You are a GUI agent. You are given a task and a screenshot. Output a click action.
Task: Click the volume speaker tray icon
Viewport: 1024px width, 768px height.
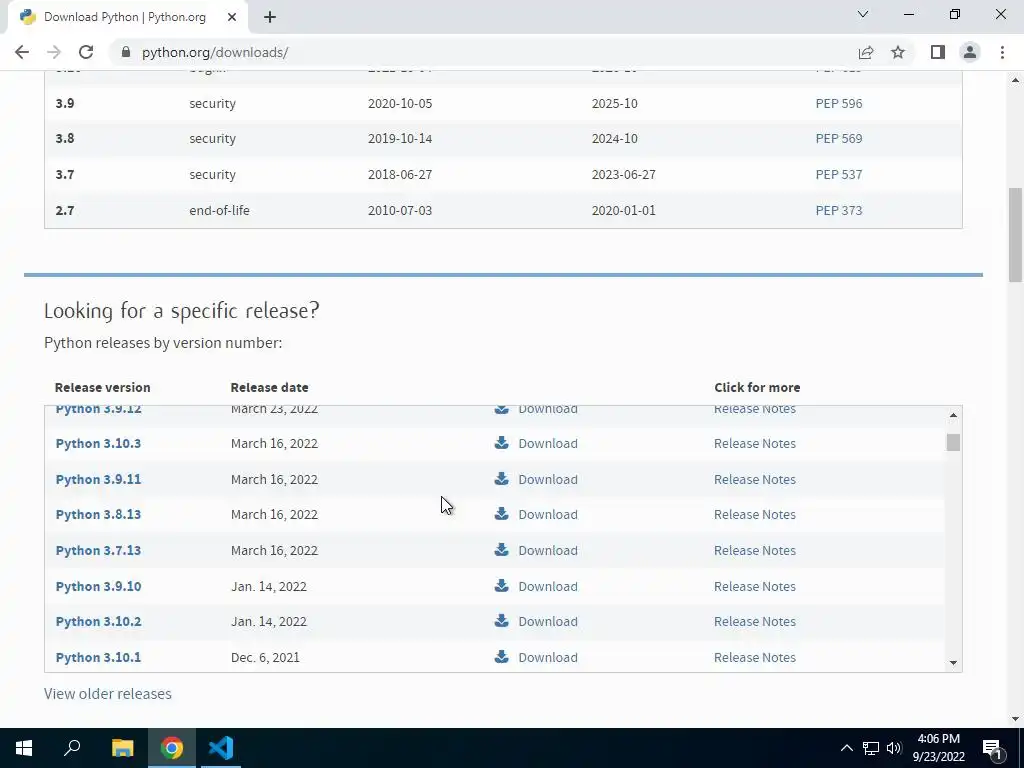[x=894, y=748]
